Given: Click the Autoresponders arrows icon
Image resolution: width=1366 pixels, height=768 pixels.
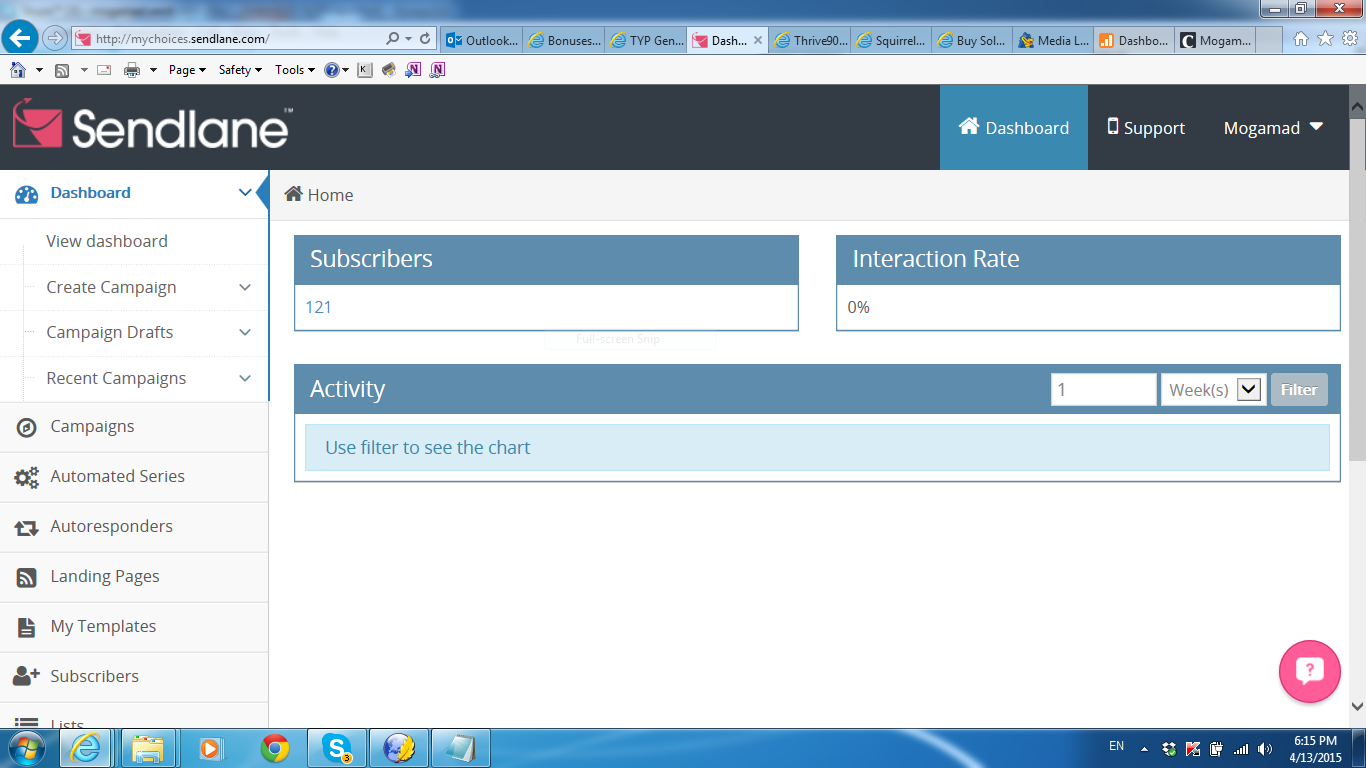Looking at the screenshot, I should coord(26,527).
